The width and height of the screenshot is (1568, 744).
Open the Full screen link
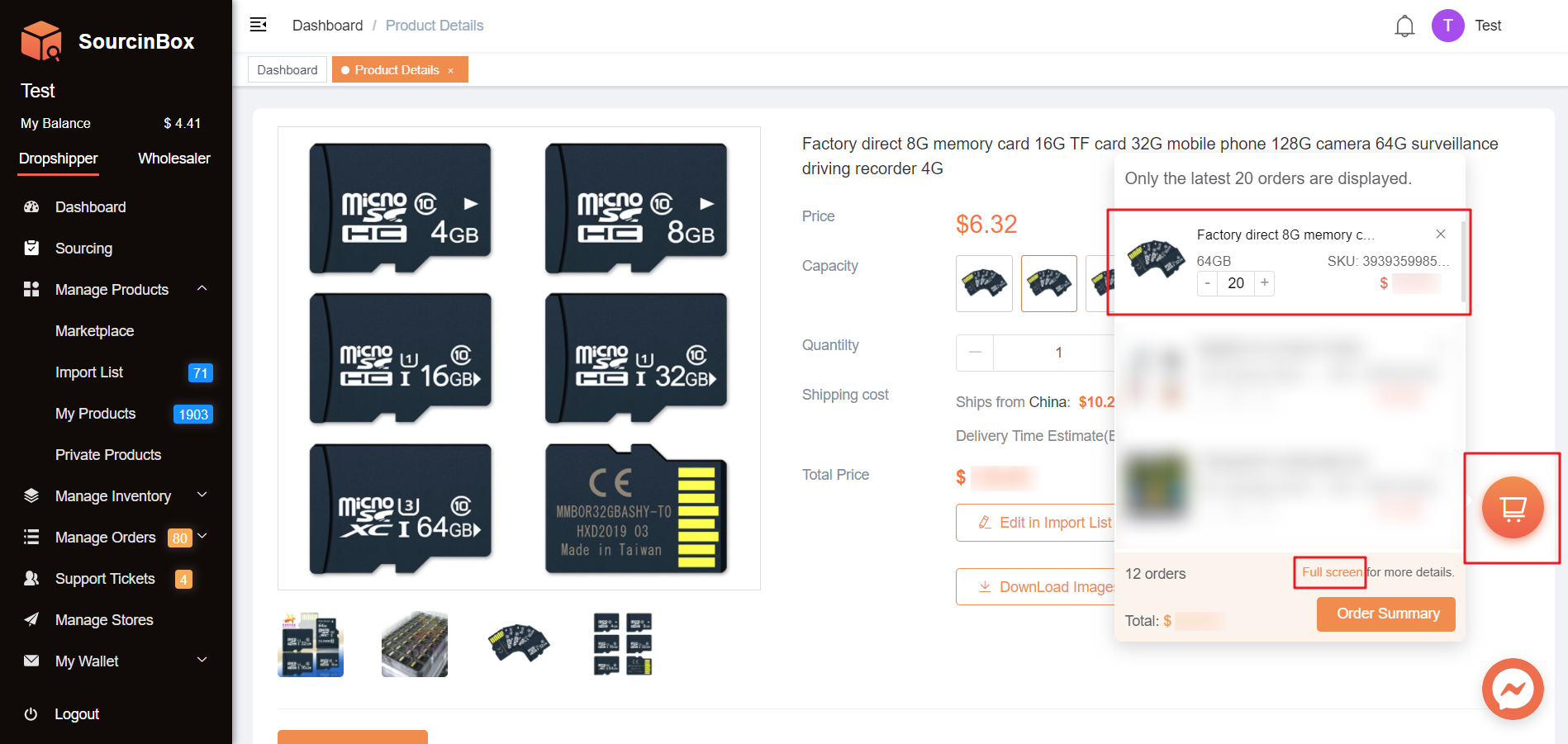(x=1331, y=572)
